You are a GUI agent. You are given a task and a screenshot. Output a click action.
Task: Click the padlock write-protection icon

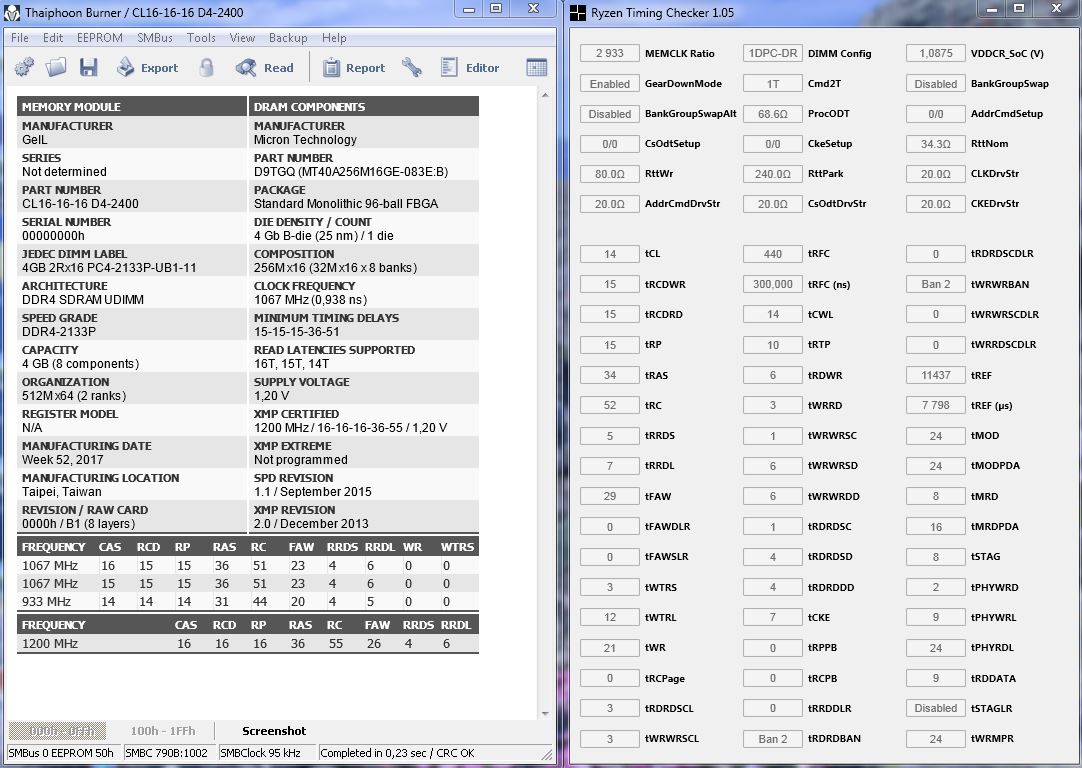206,67
